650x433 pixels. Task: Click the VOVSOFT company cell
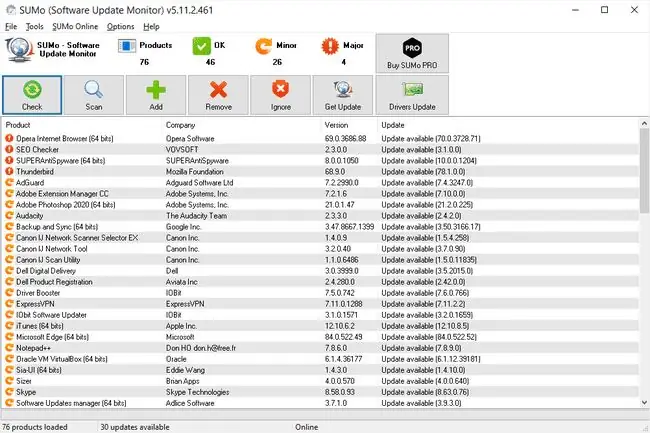182,149
